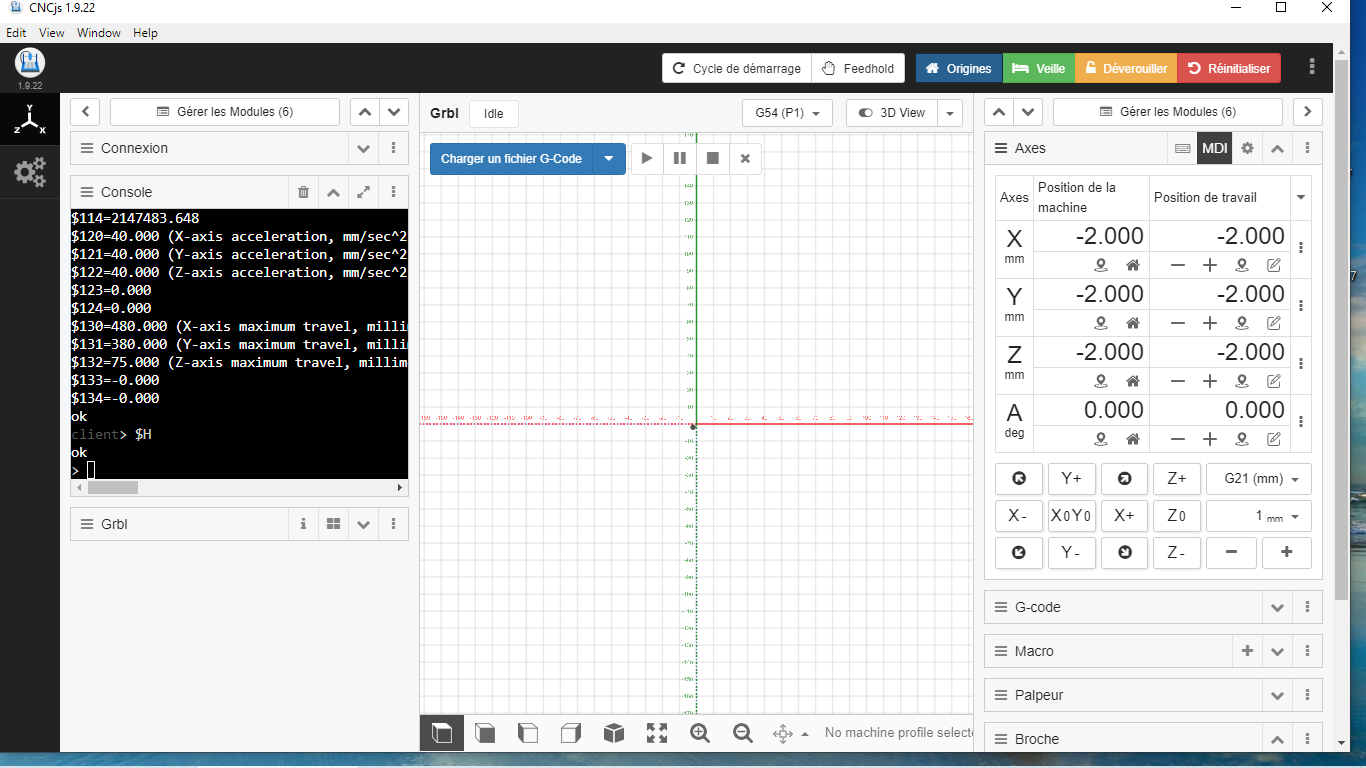Click the Play G-code button
This screenshot has height=768, width=1366.
click(x=647, y=158)
